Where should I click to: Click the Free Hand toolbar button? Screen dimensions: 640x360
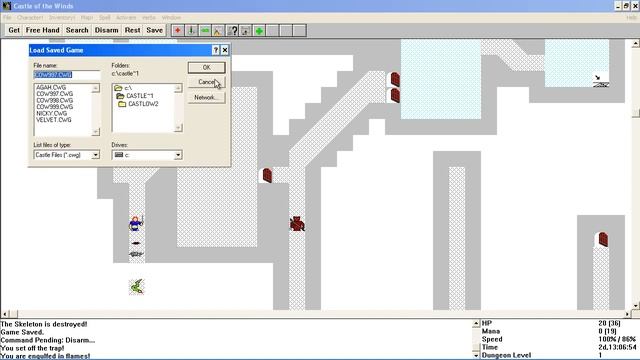pyautogui.click(x=42, y=30)
